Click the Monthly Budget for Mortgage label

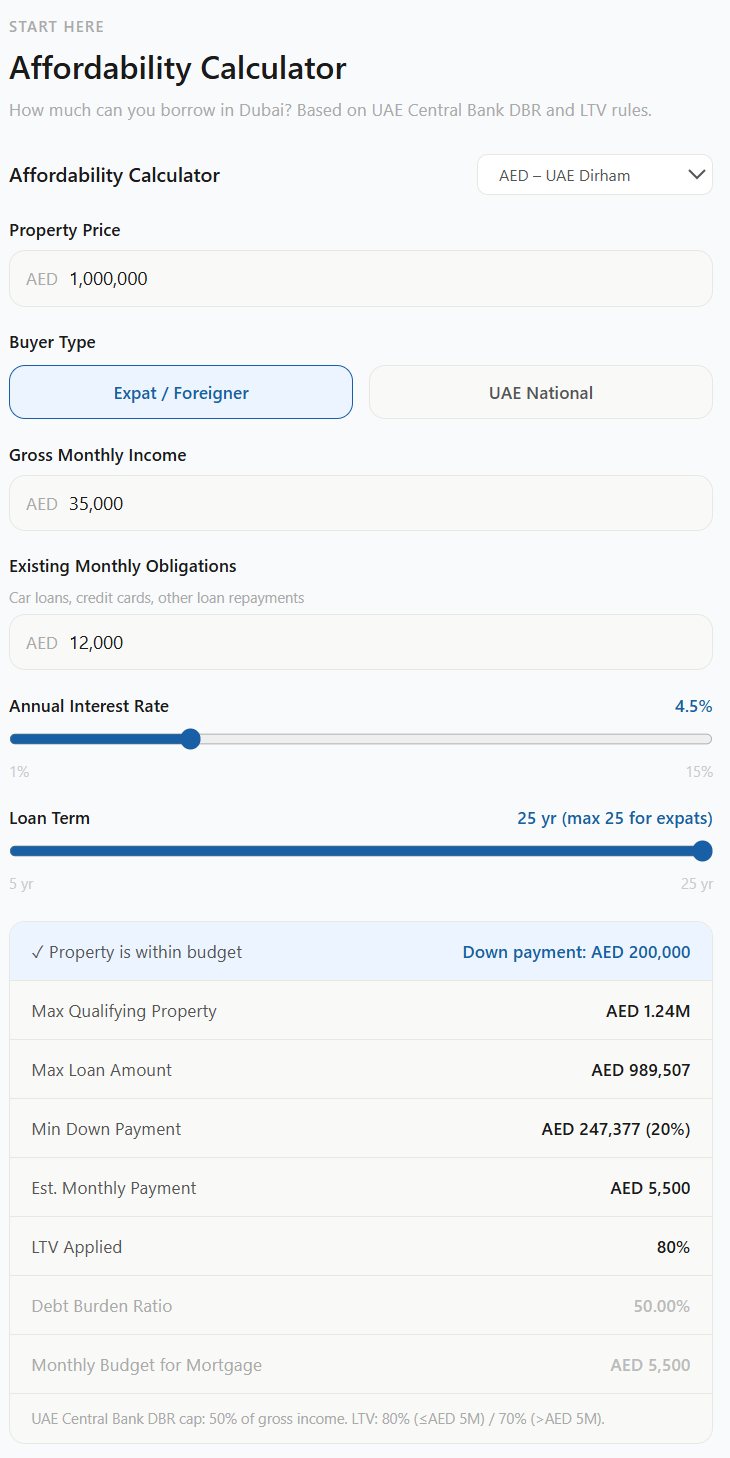pyautogui.click(x=146, y=1365)
